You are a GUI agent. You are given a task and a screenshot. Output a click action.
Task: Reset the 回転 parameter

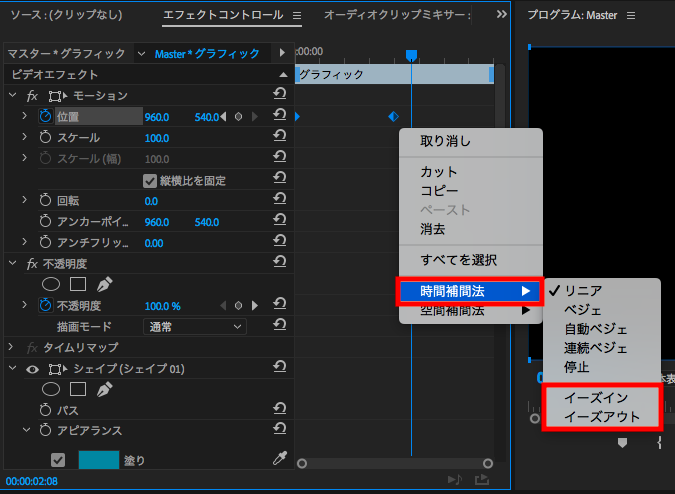280,199
